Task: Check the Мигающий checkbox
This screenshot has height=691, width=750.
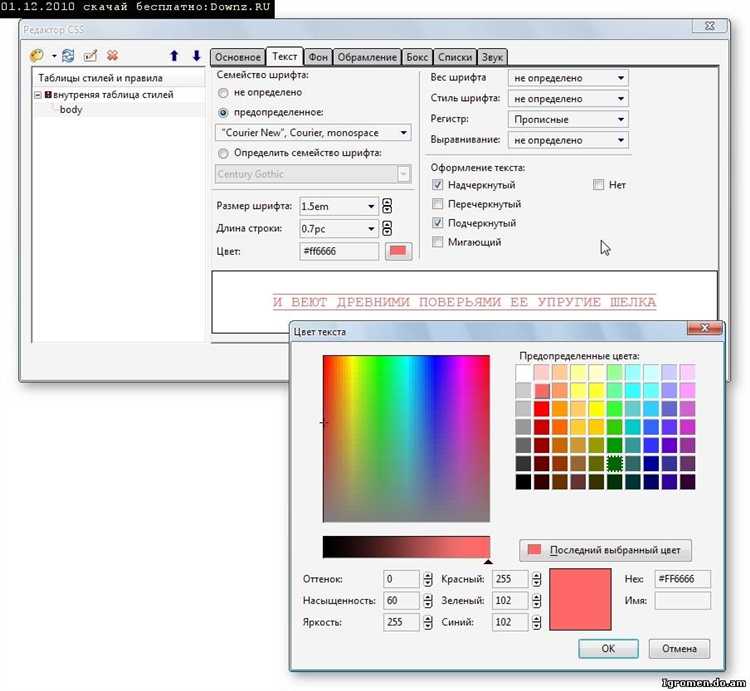Action: coord(437,242)
